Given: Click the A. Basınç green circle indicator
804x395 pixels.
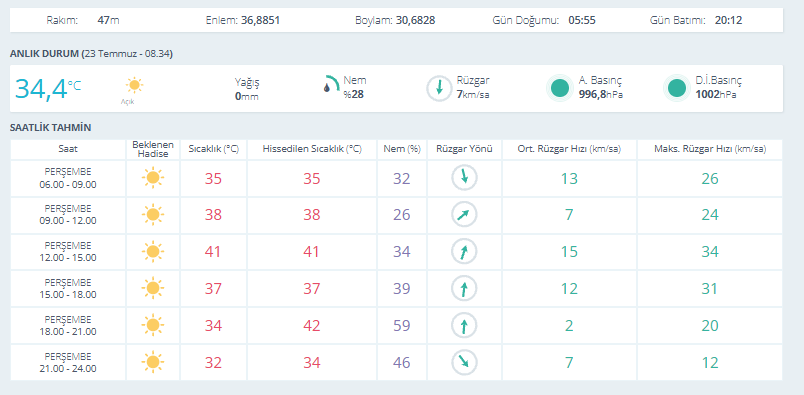Looking at the screenshot, I should (x=559, y=88).
